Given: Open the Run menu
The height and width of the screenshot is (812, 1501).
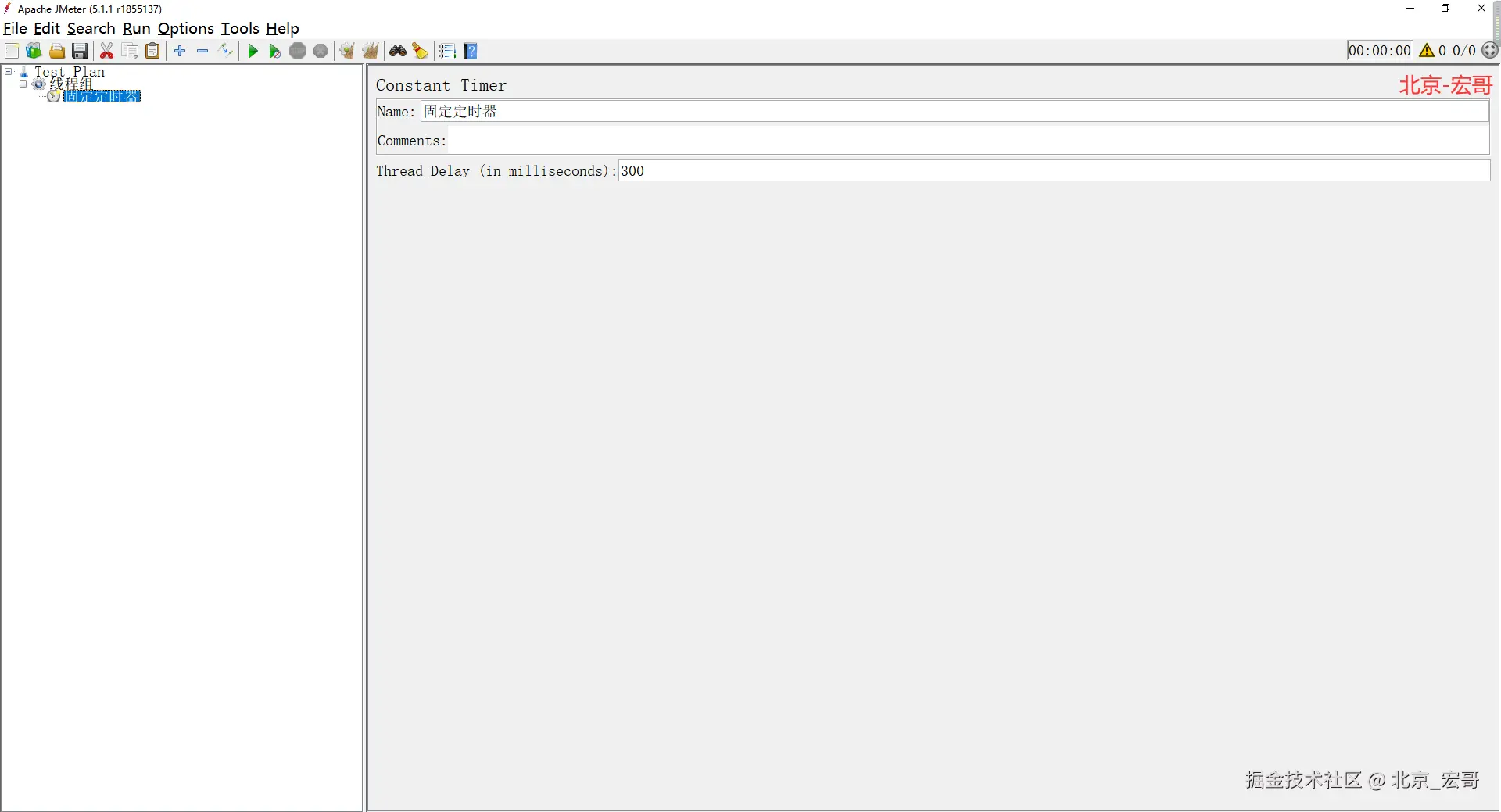Looking at the screenshot, I should click(x=137, y=28).
